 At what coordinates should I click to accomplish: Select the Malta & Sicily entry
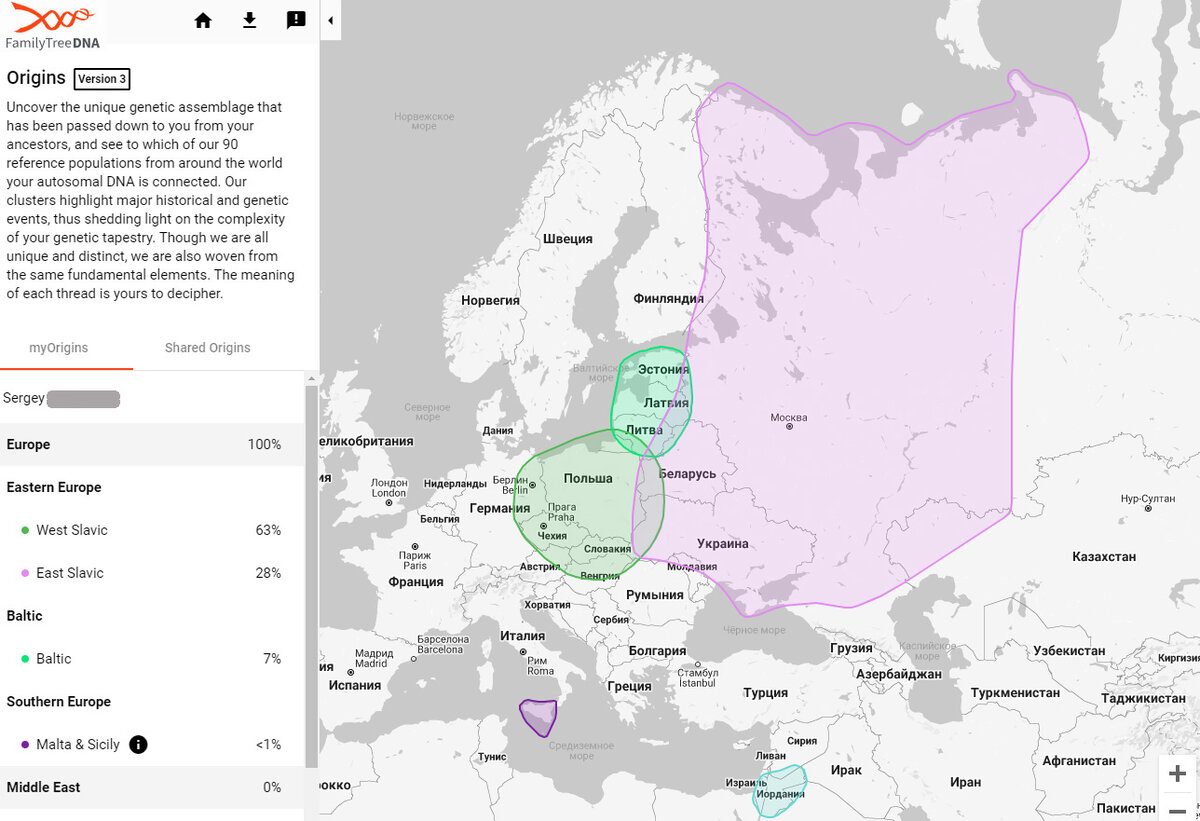pos(152,744)
